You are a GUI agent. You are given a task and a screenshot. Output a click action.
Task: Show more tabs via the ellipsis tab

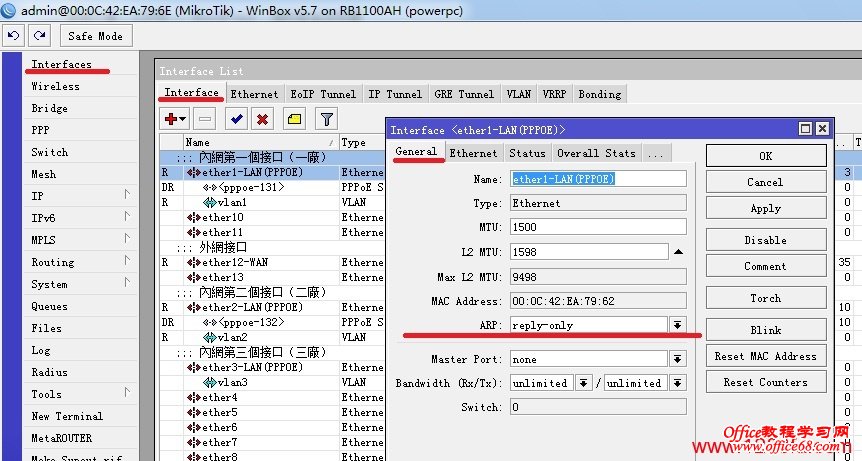coord(655,153)
